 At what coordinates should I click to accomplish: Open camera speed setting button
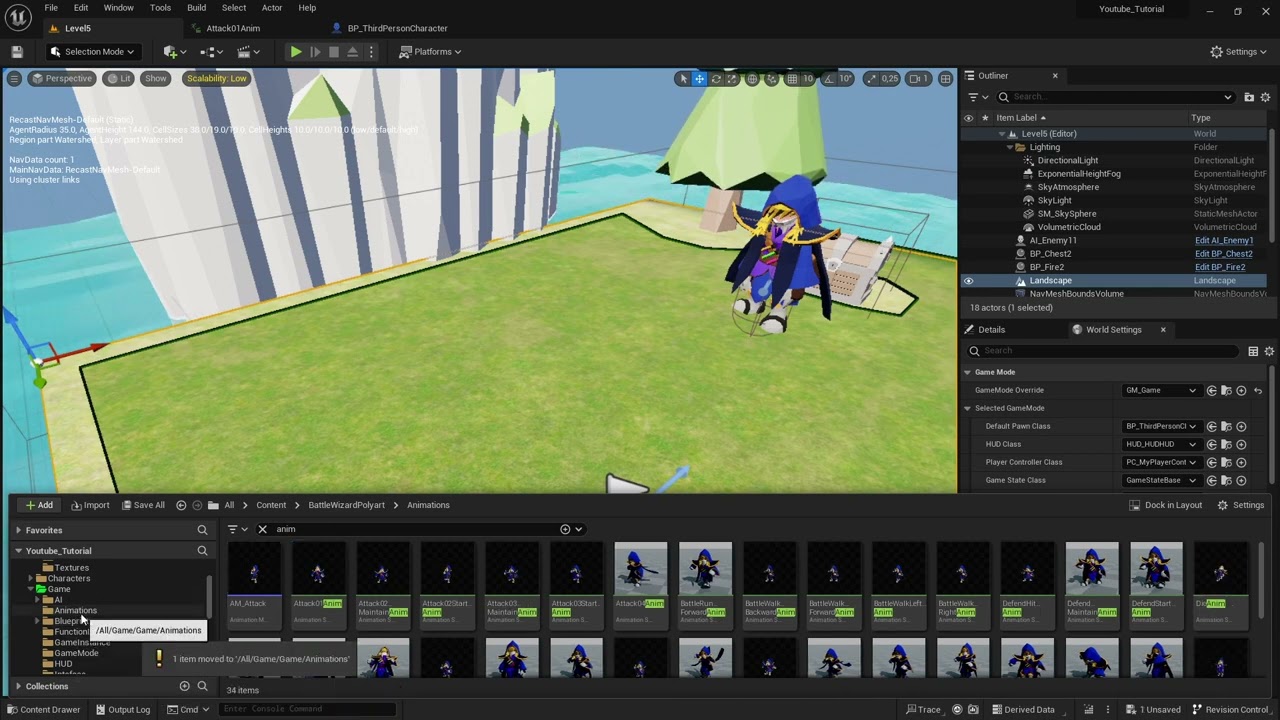point(918,79)
